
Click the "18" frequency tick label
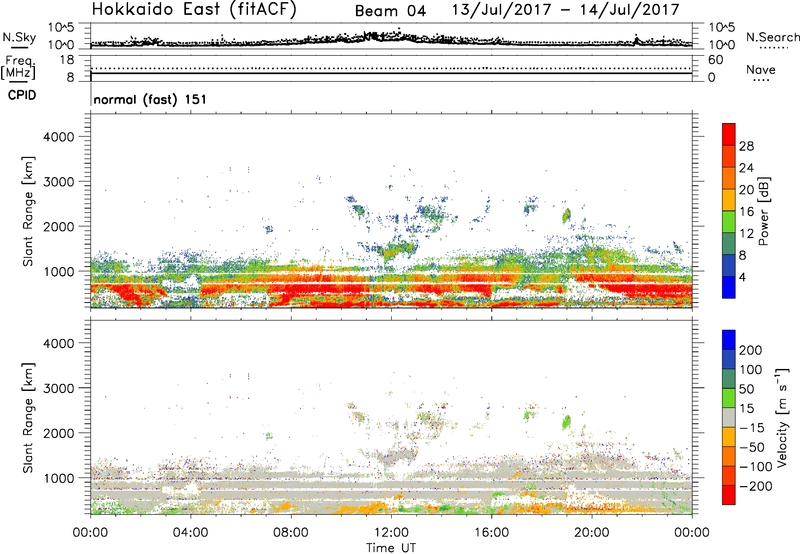point(67,60)
